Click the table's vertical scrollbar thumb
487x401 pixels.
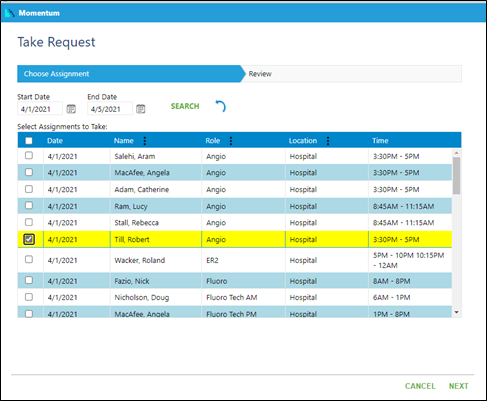click(457, 176)
